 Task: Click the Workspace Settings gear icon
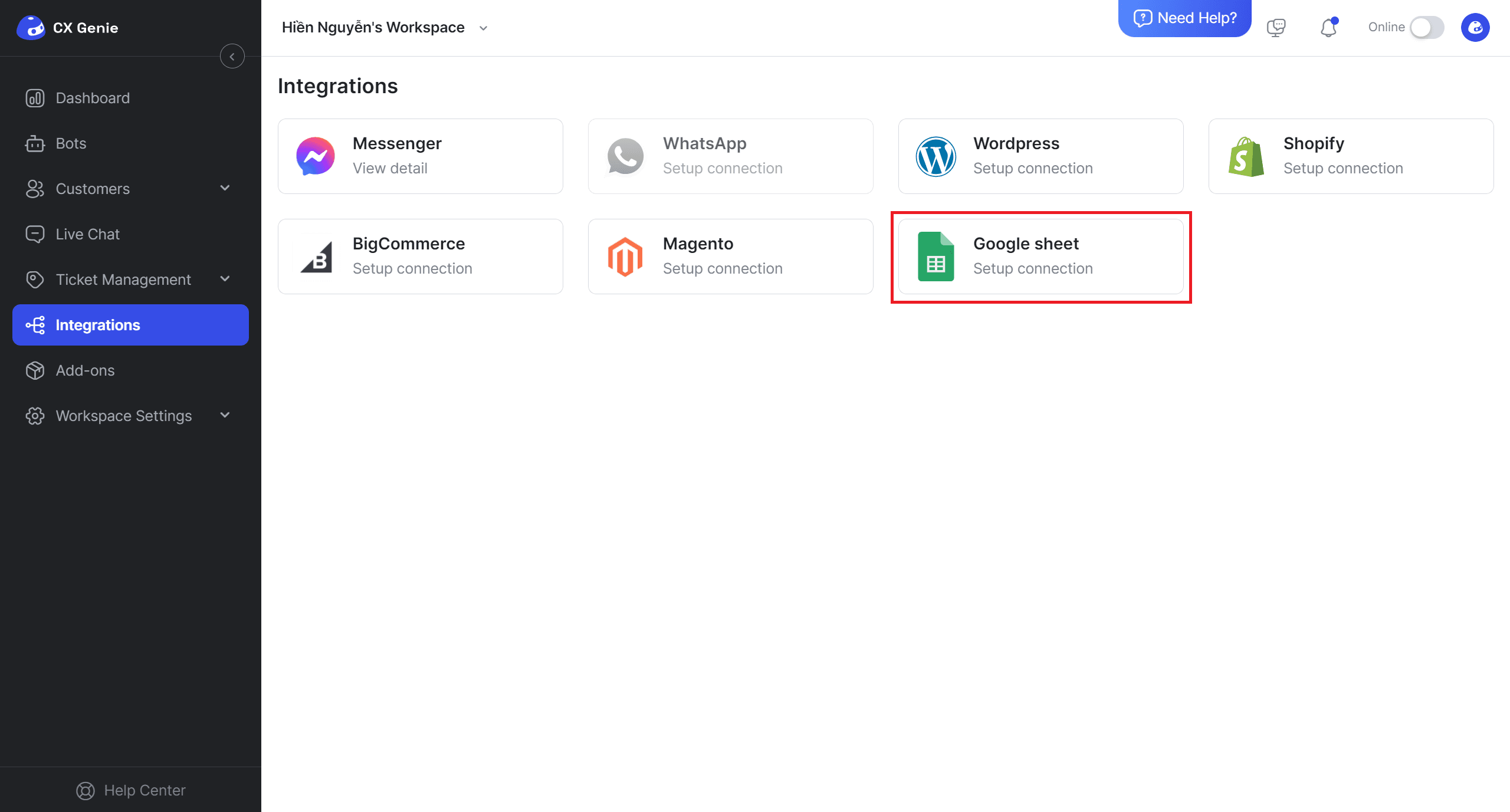tap(35, 416)
